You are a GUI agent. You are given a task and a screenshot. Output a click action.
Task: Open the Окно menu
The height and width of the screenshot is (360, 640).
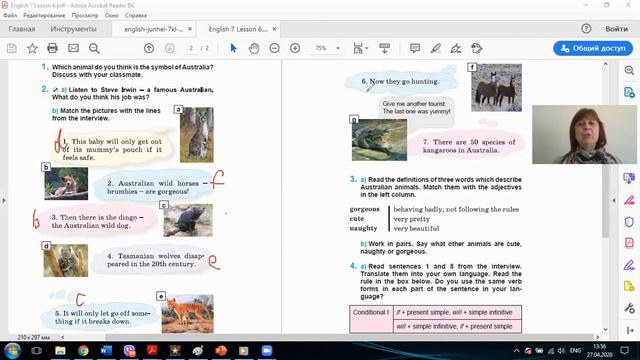point(111,15)
